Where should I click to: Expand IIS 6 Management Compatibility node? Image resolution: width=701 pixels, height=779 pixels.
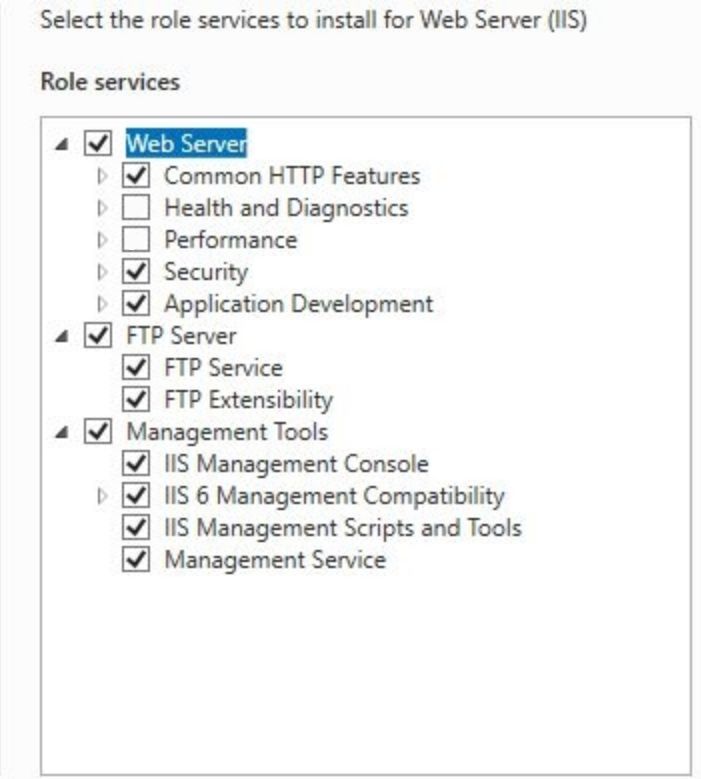coord(102,496)
